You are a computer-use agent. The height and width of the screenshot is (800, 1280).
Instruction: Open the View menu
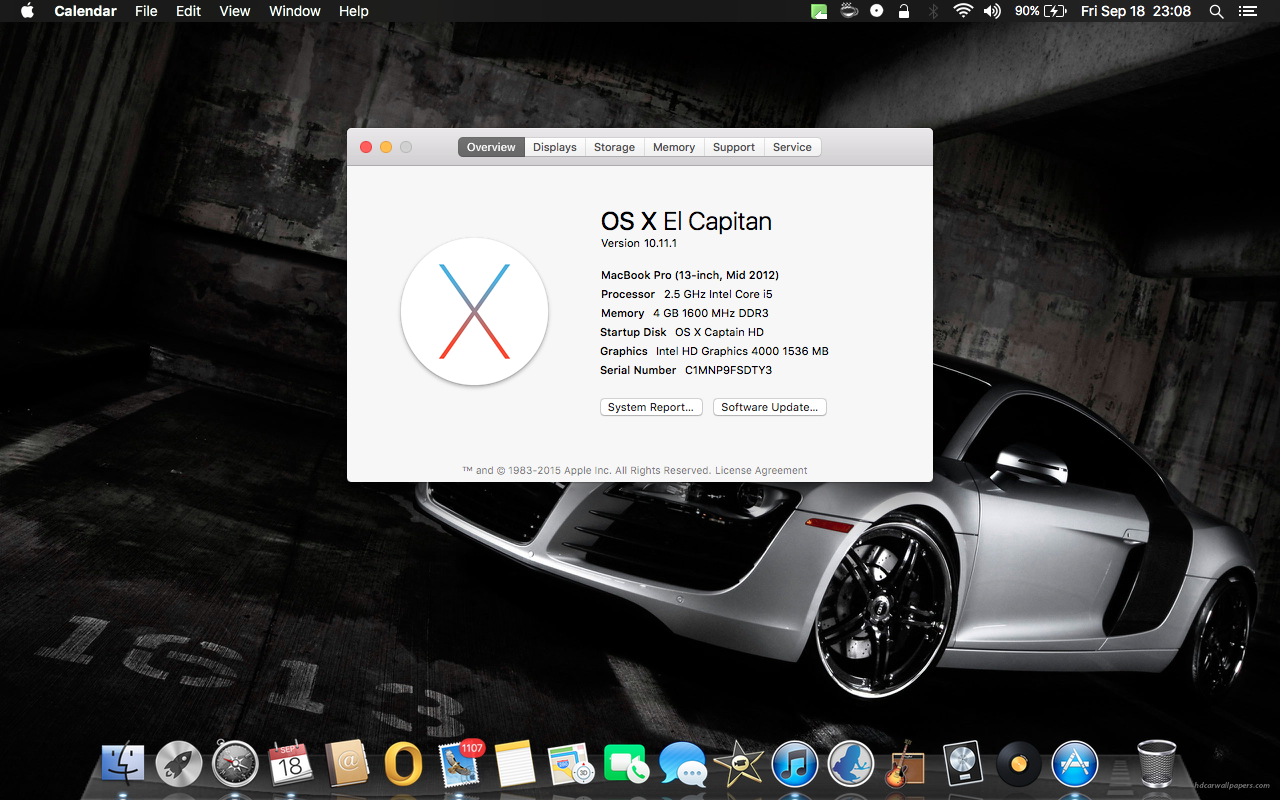[235, 11]
